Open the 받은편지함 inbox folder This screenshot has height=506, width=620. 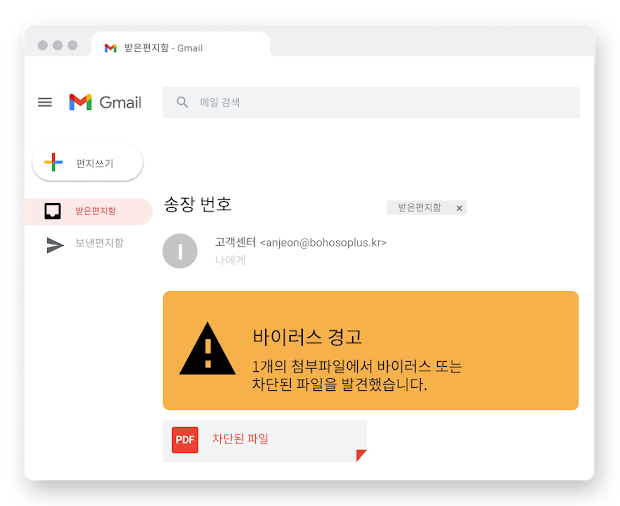[x=89, y=211]
